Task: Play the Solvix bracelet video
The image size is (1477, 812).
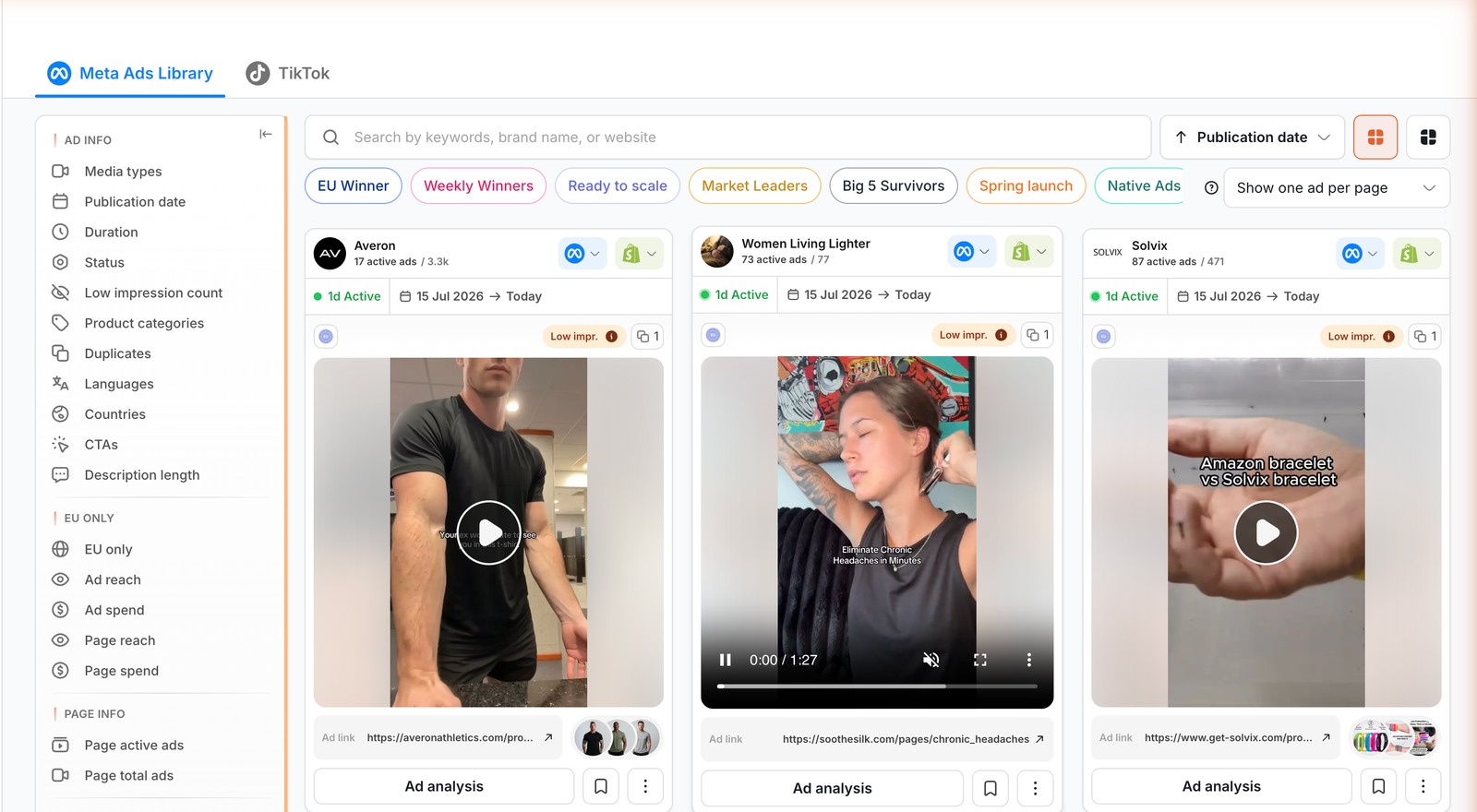Action: click(x=1266, y=532)
